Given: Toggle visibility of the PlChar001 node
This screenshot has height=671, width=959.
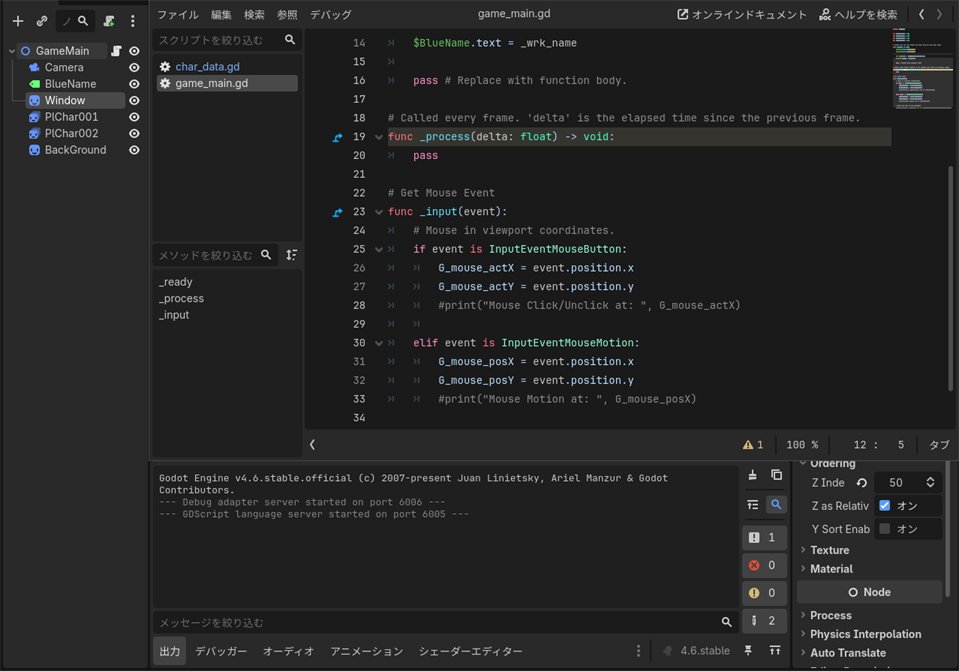Looking at the screenshot, I should click(134, 117).
